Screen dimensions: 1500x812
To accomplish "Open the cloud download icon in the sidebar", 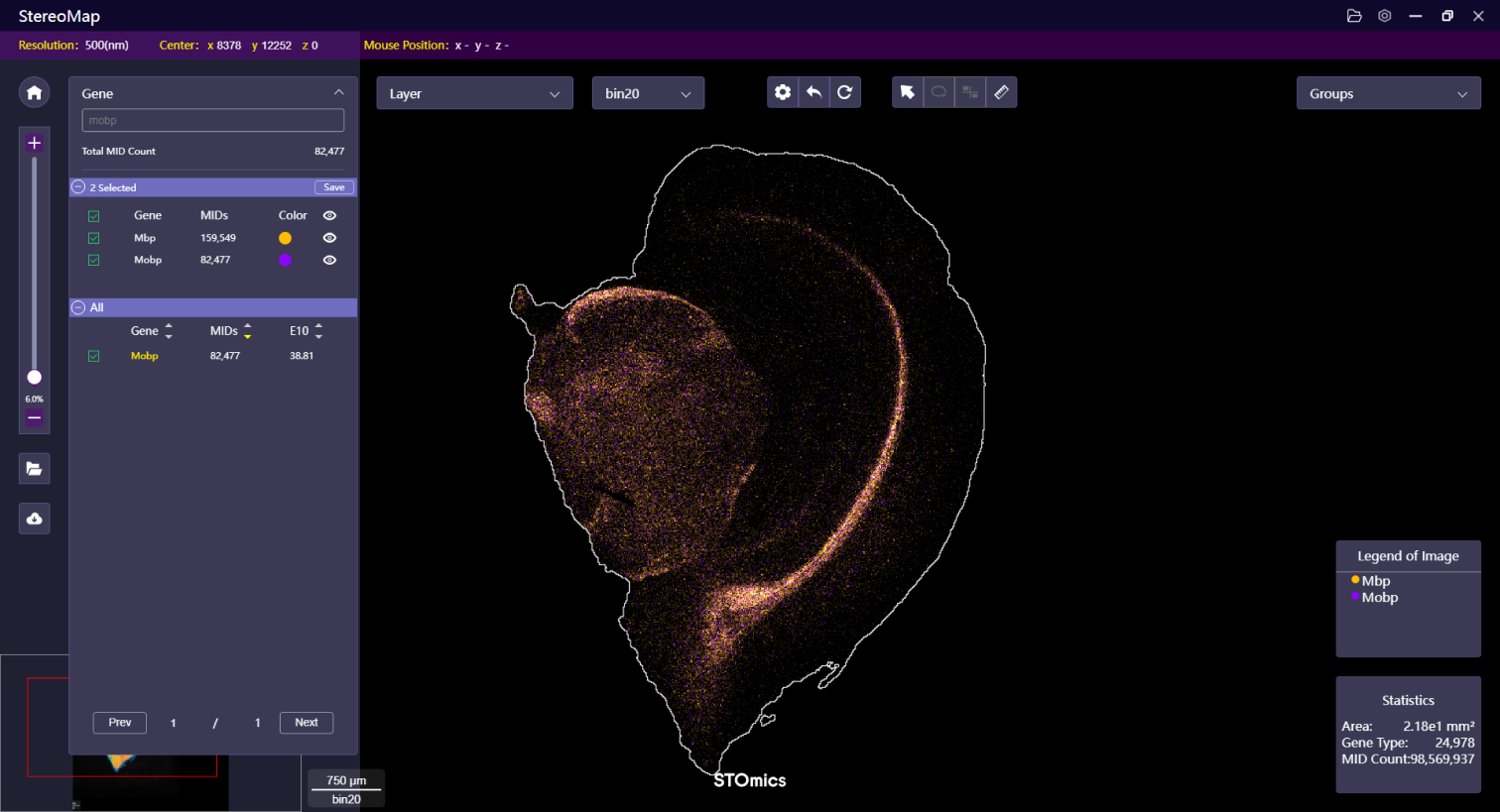I will click(x=34, y=519).
